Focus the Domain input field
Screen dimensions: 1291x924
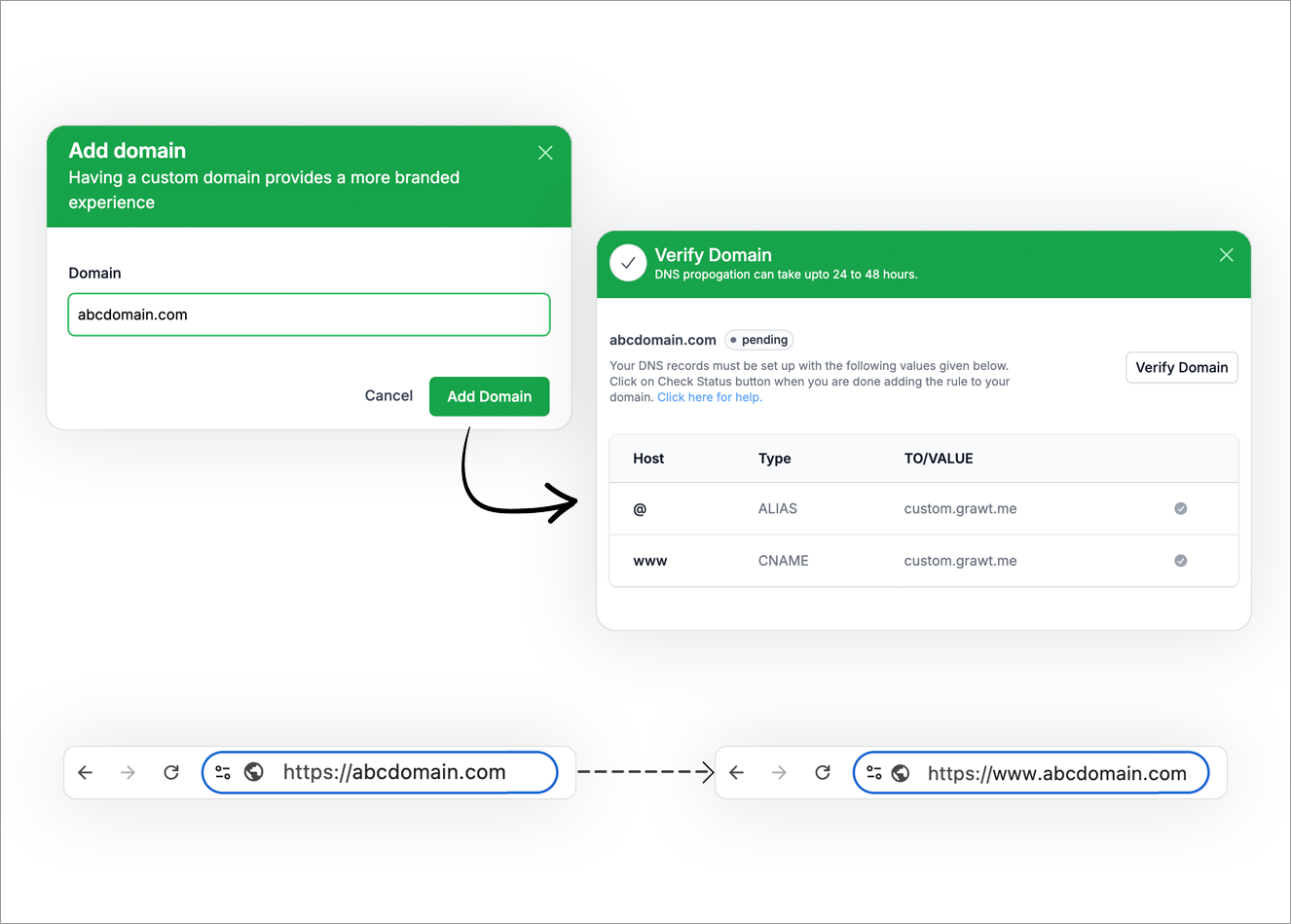pyautogui.click(x=309, y=314)
